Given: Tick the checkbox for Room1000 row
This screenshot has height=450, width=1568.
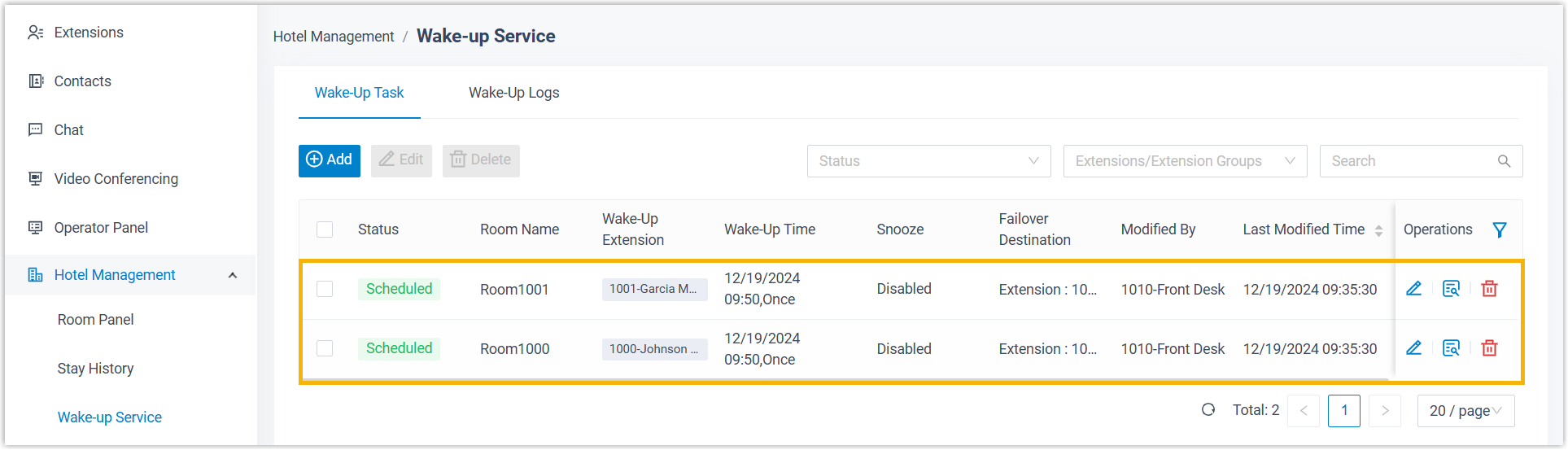Looking at the screenshot, I should click(x=325, y=348).
